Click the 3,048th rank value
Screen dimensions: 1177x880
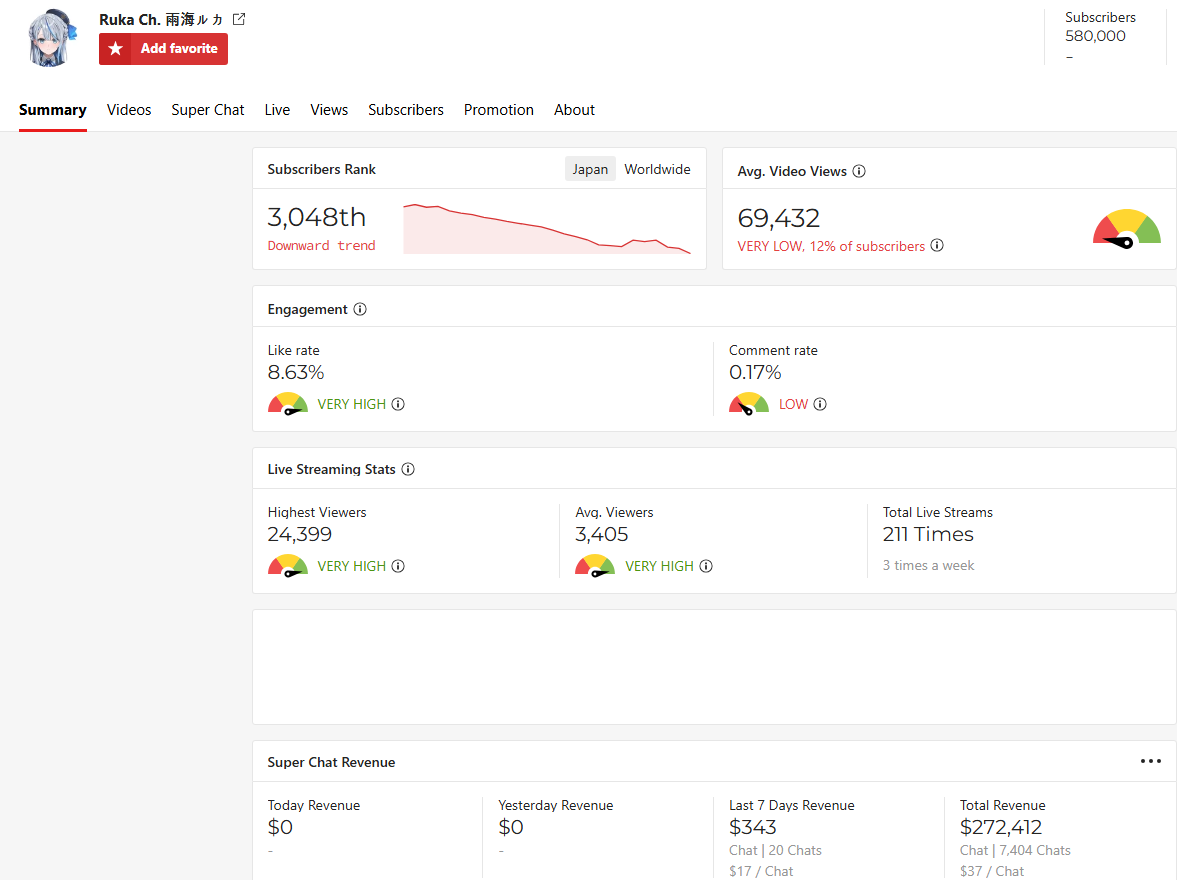tap(316, 218)
